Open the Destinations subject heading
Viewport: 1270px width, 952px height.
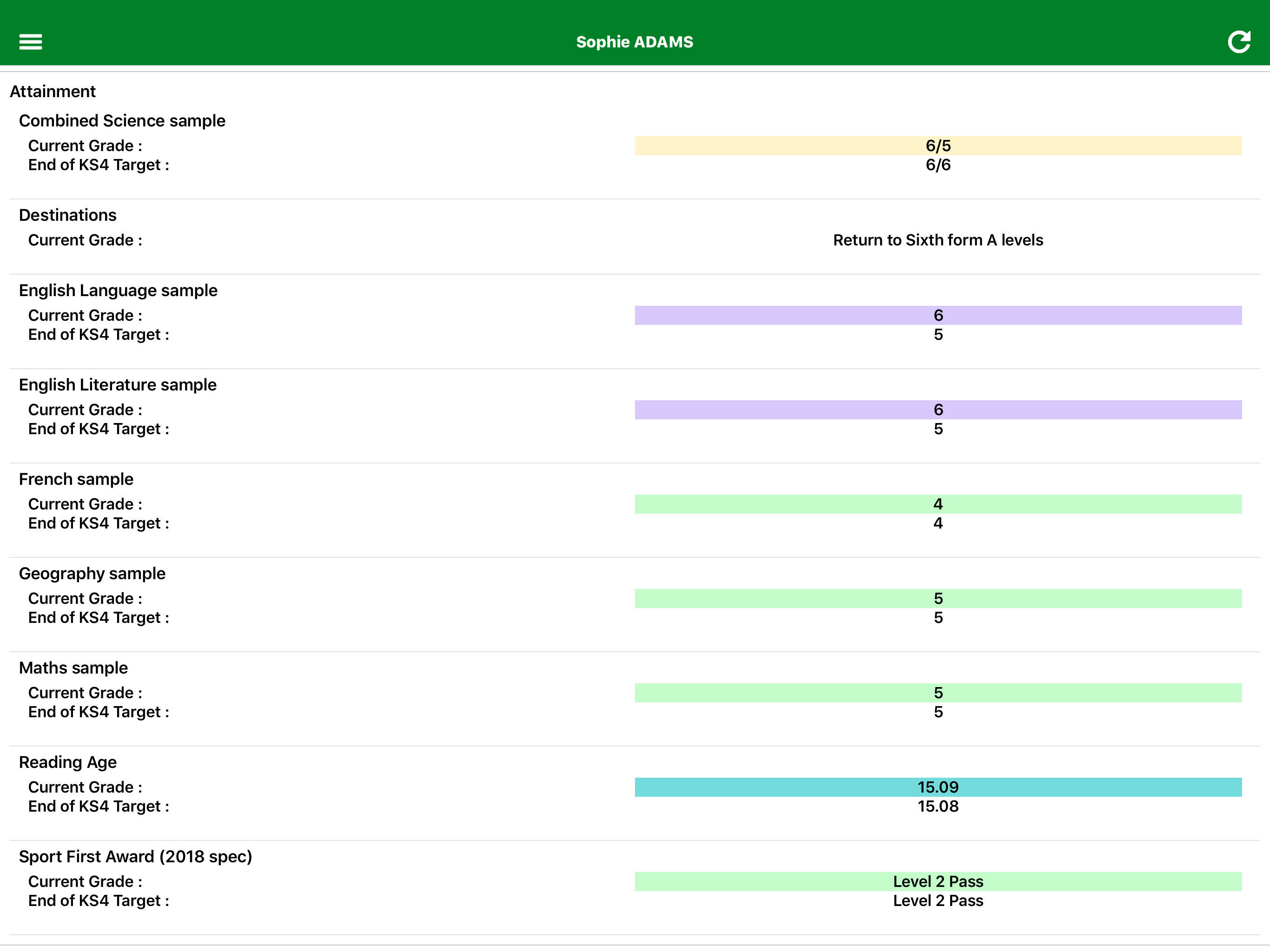point(68,215)
